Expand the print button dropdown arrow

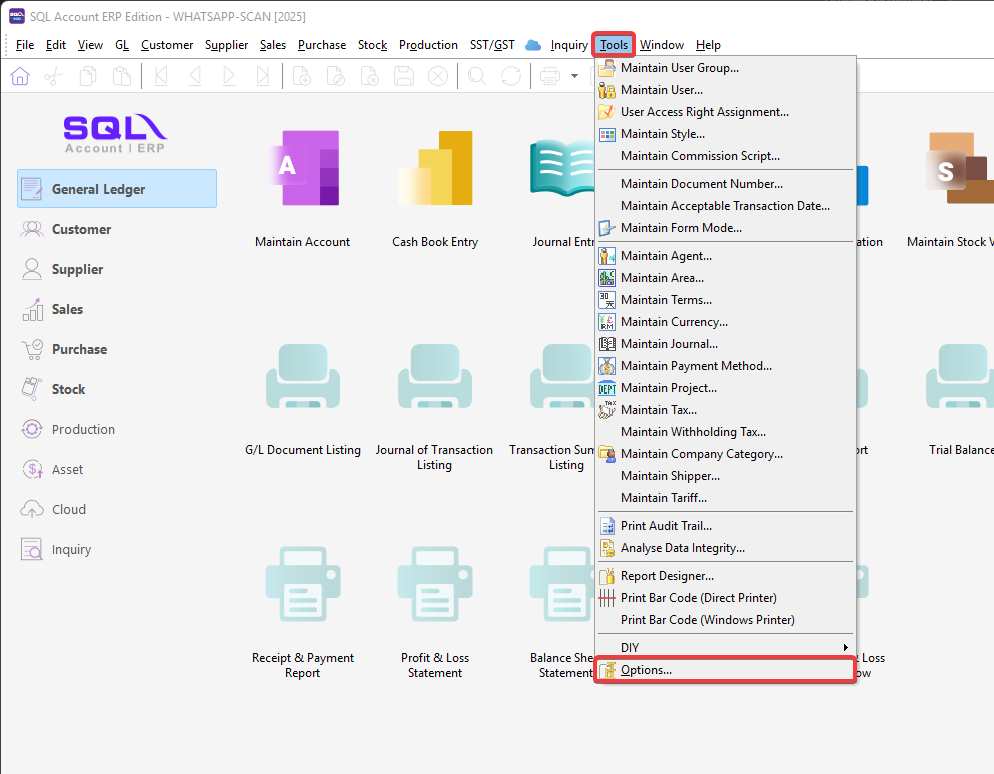574,76
